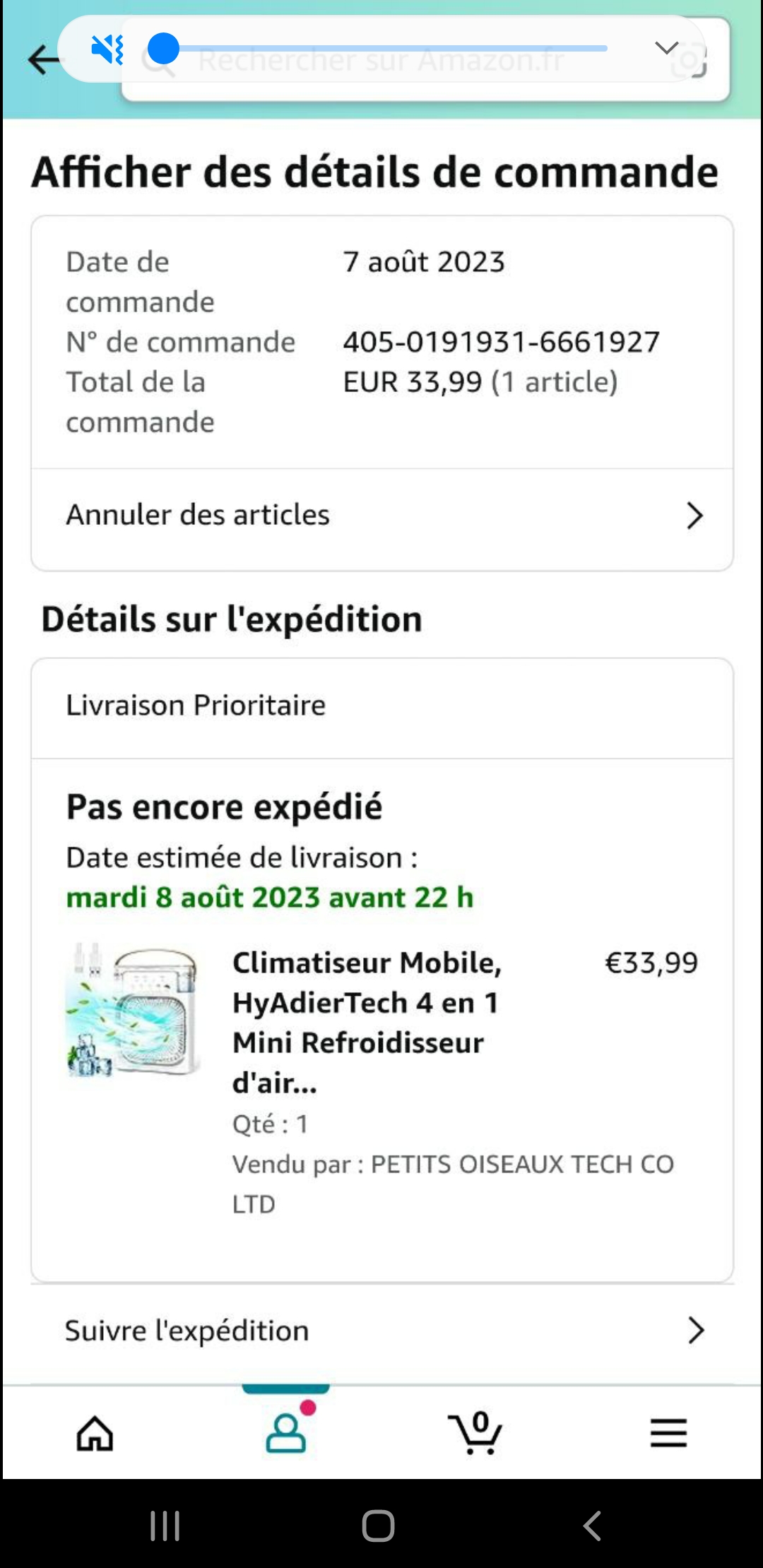The width and height of the screenshot is (763, 1568).
Task: Open the hamburger menu tab
Action: pos(668,1434)
